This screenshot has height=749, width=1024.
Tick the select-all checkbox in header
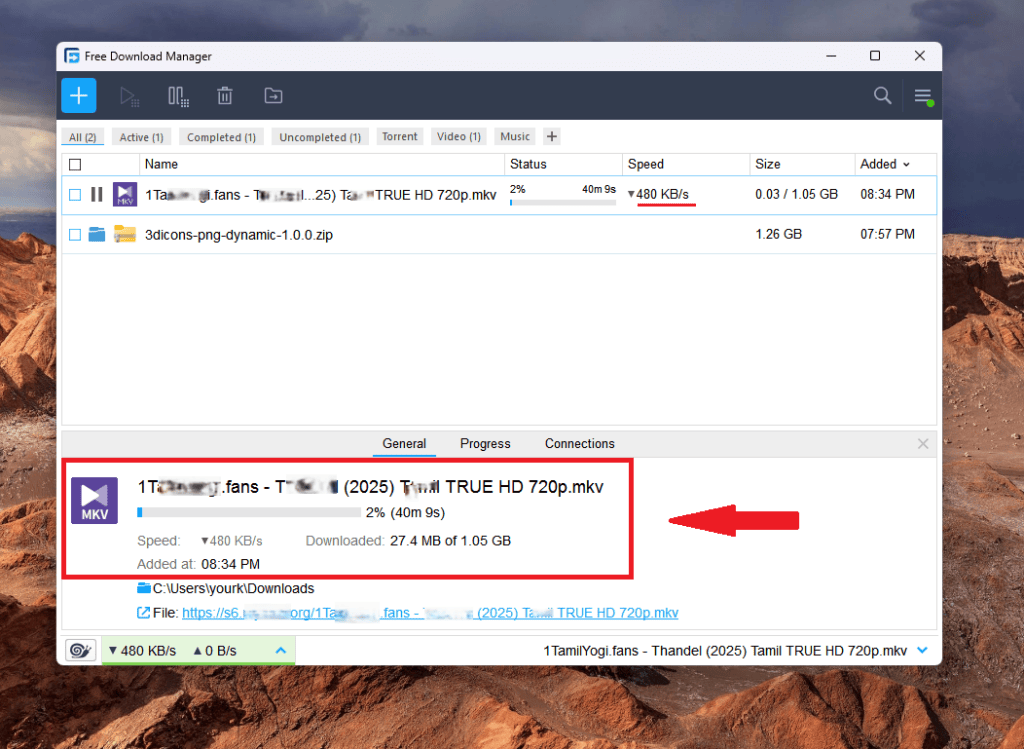pyautogui.click(x=75, y=165)
